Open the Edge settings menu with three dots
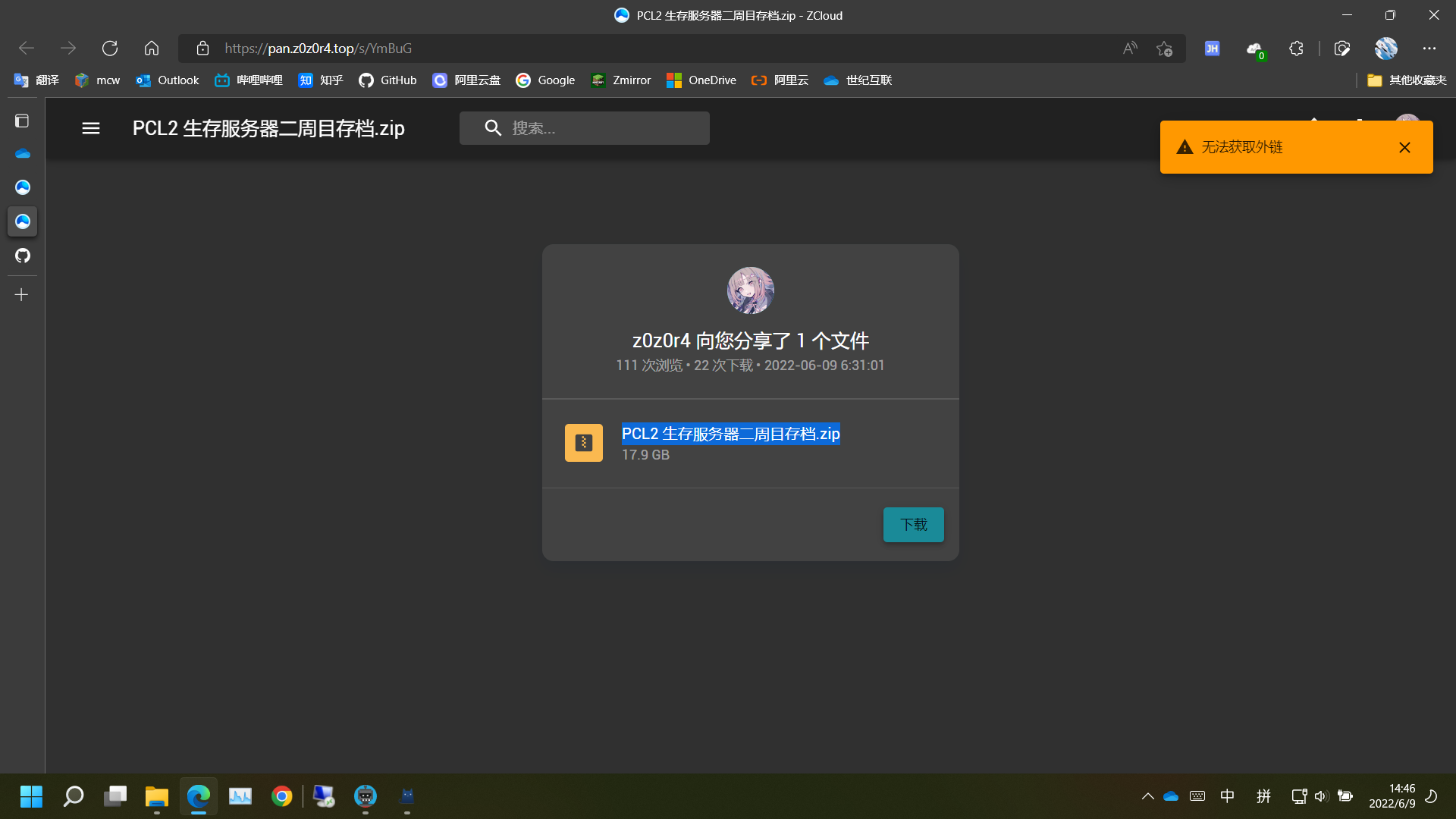The image size is (1456, 819). [1429, 48]
